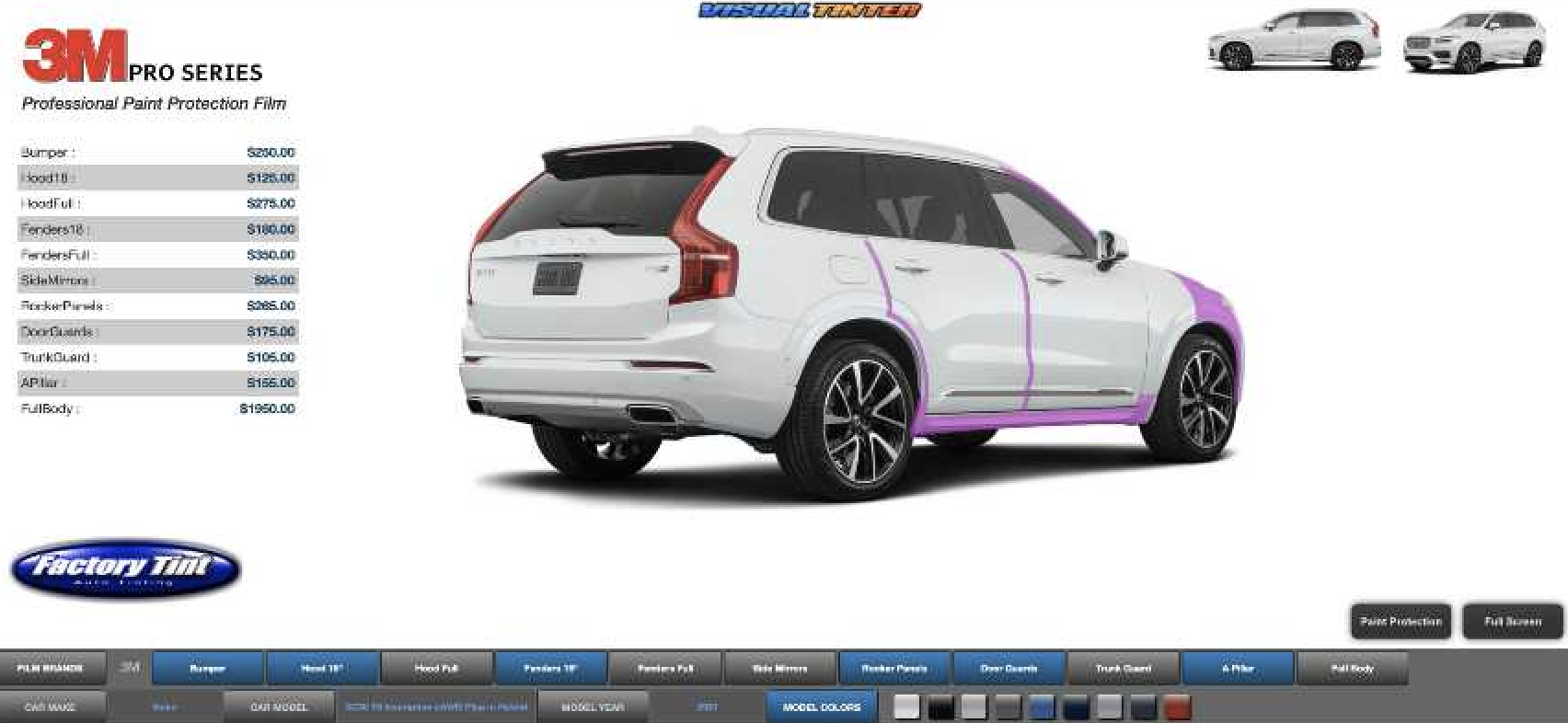Viewport: 1568px width, 723px height.
Task: Switch to the front-view car thumbnail
Action: [x=1475, y=41]
